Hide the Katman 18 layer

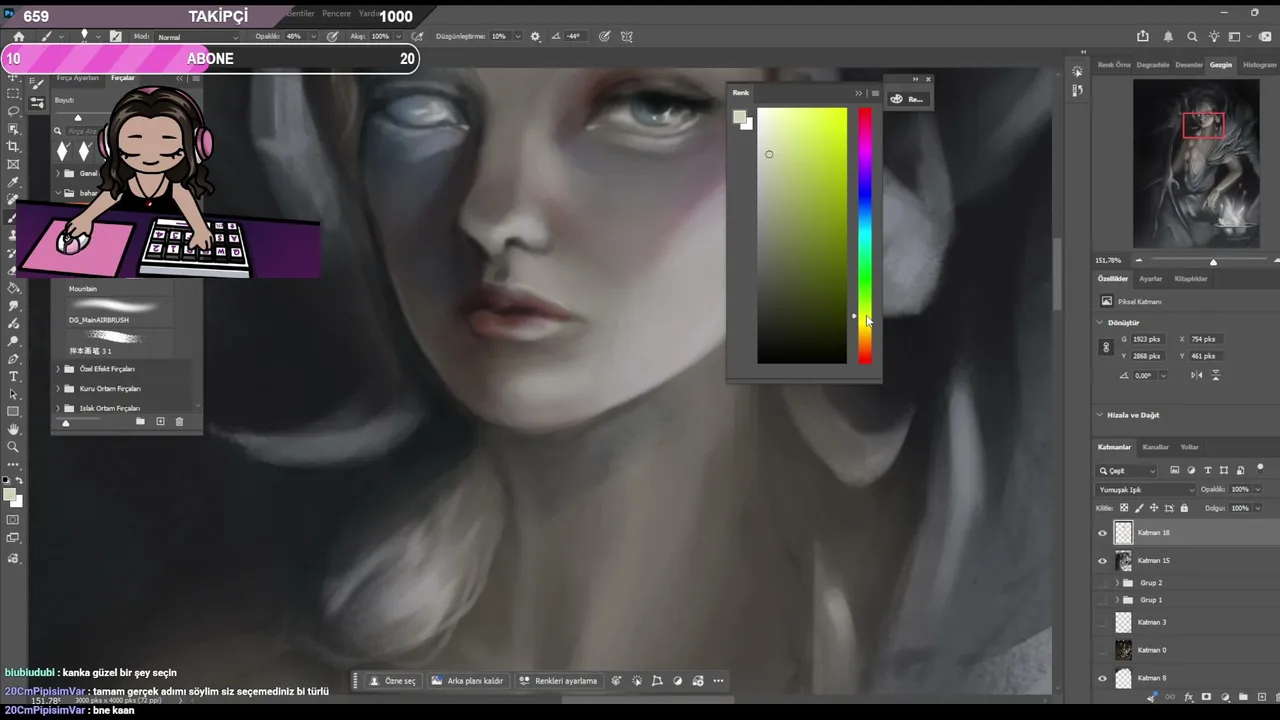coord(1103,533)
